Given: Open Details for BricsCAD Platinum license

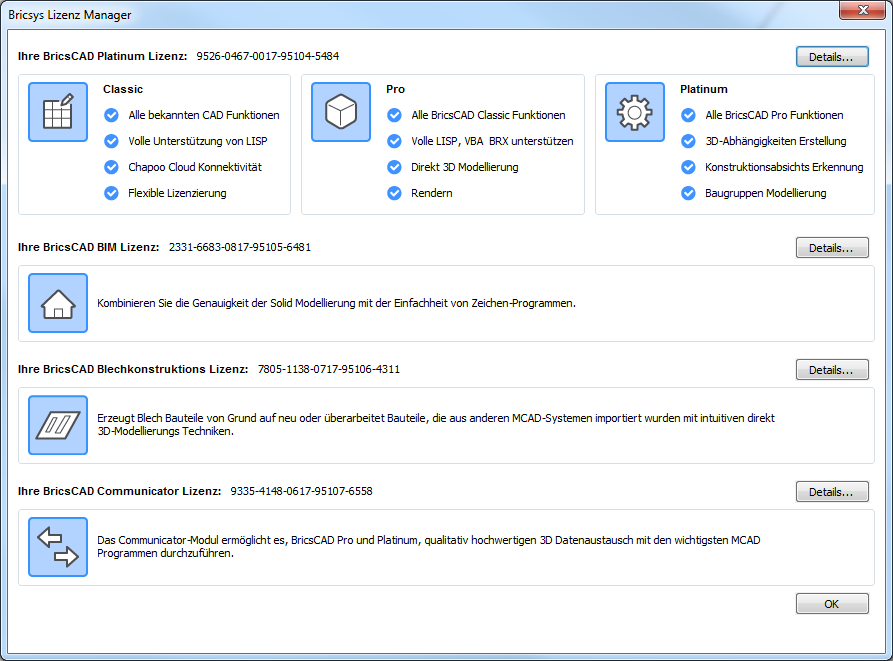Looking at the screenshot, I should (832, 57).
